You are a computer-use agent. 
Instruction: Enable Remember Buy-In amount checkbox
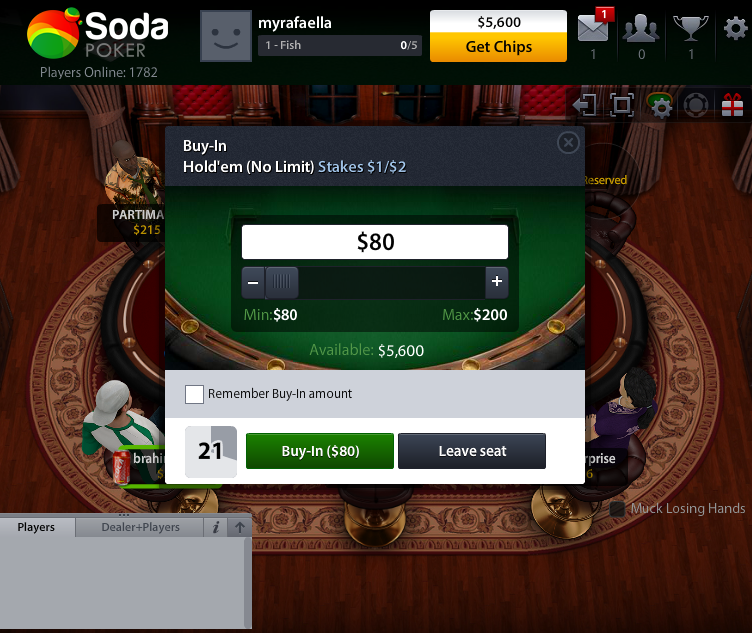194,394
